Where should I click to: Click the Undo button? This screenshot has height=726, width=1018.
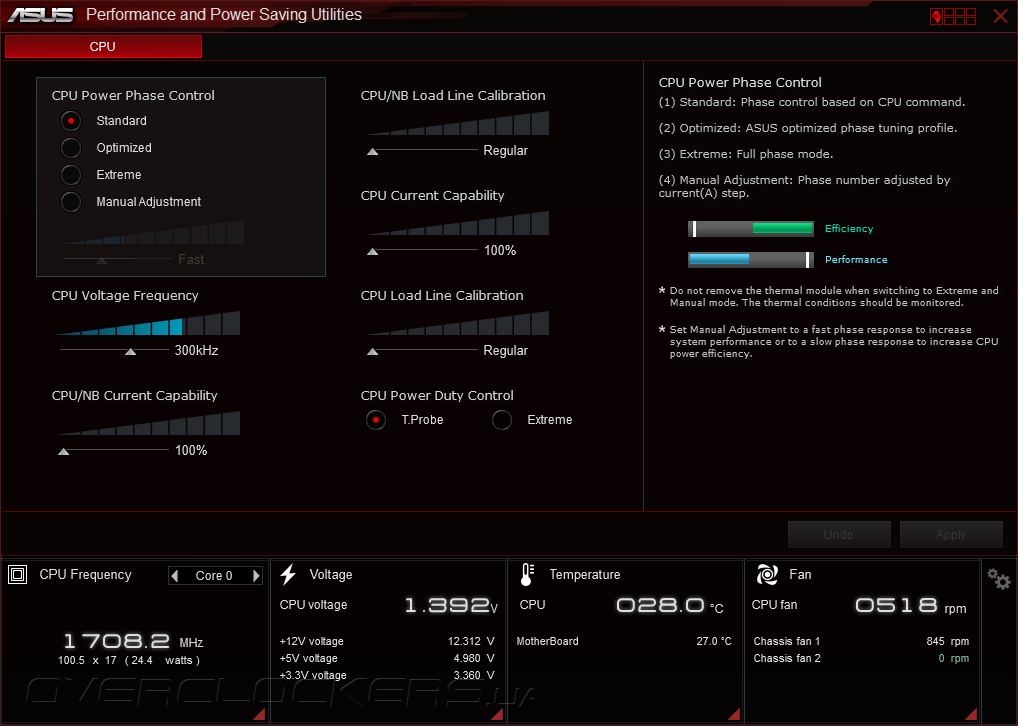(839, 534)
